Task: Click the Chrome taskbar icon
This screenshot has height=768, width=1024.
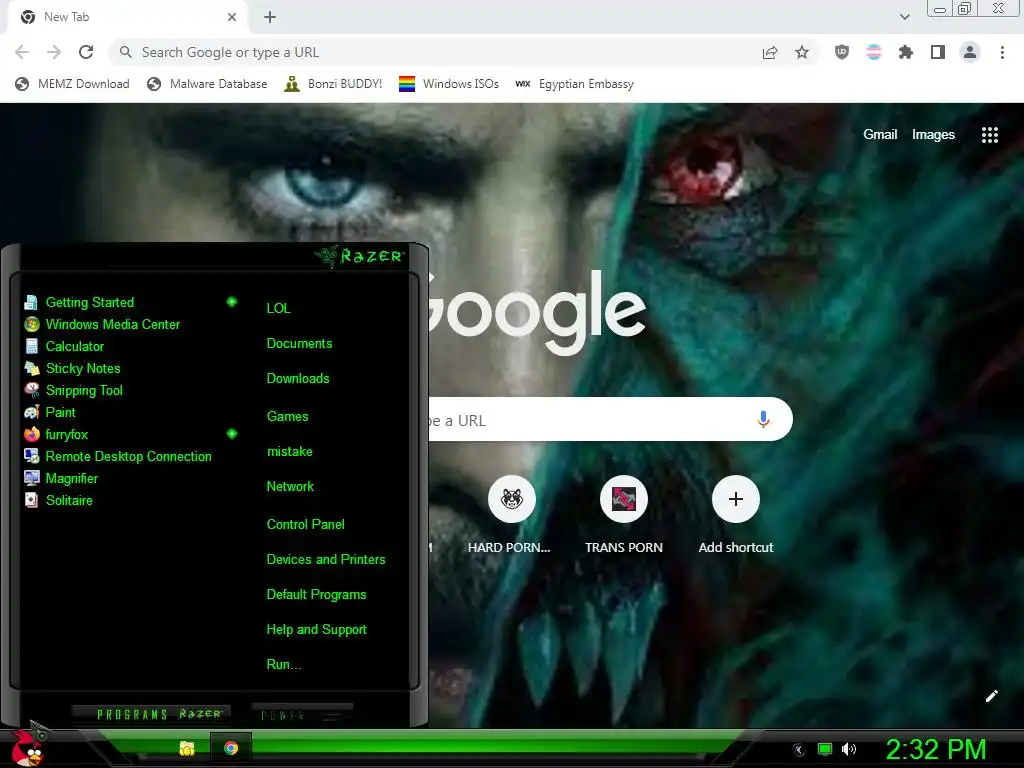Action: point(231,748)
